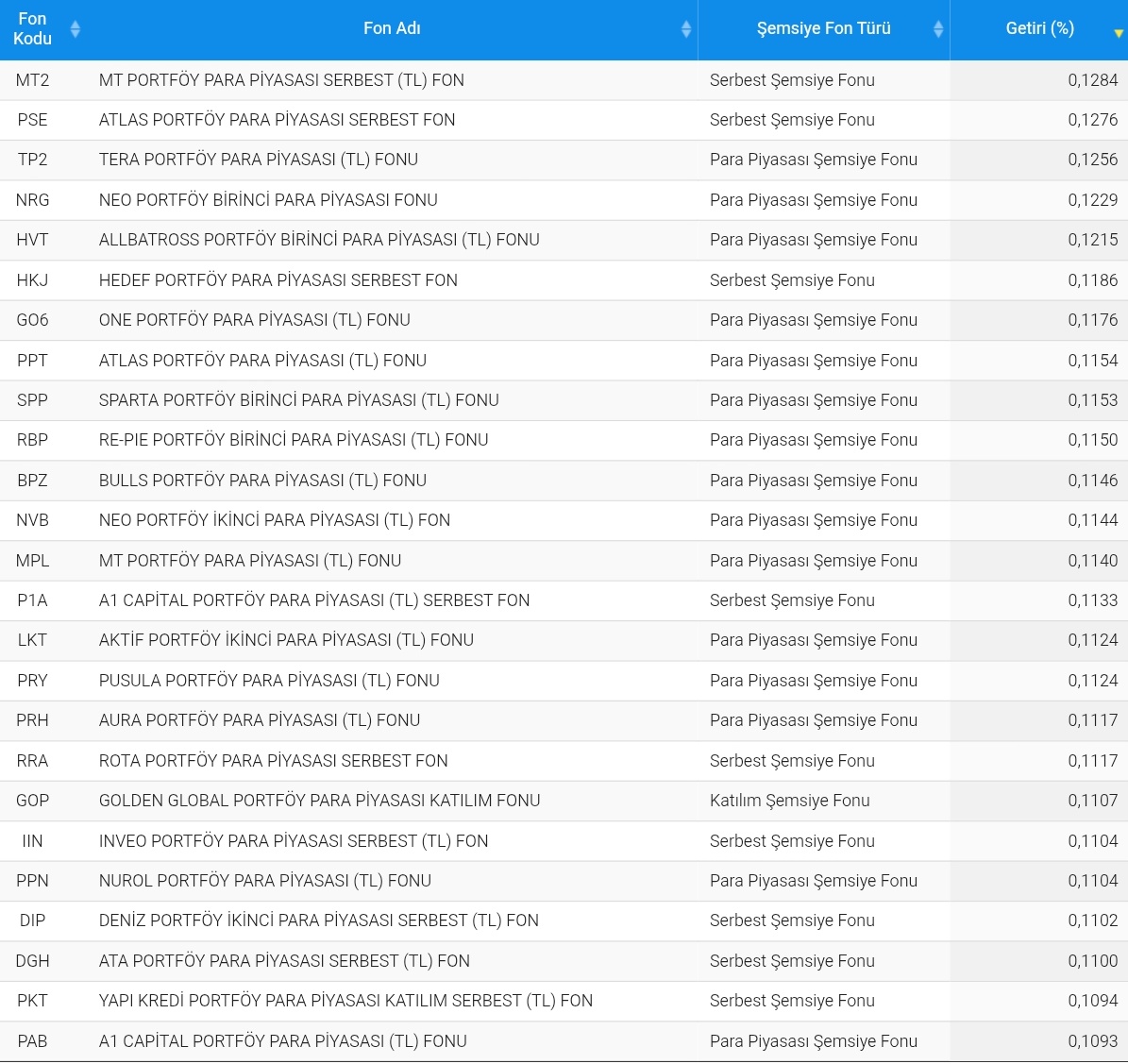Viewport: 1128px width, 1064px height.
Task: Select fund code GO6
Action: 32,320
